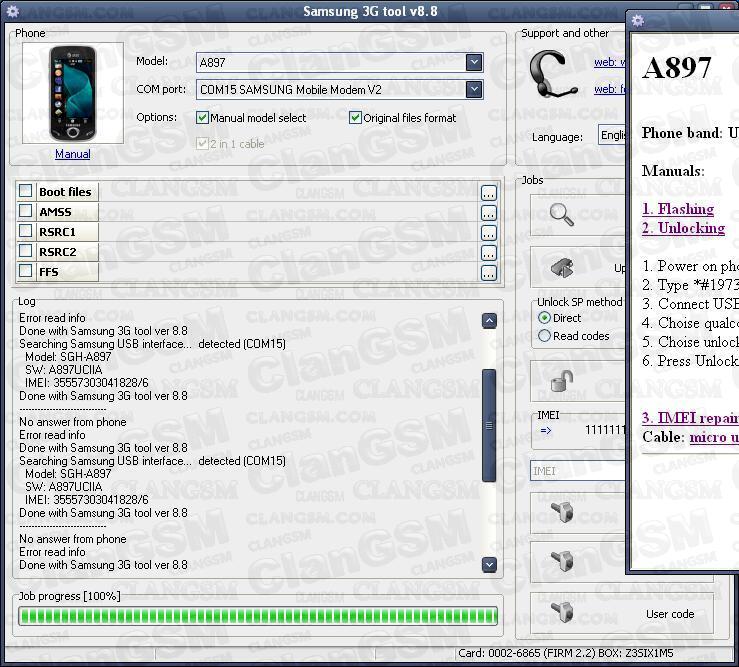The height and width of the screenshot is (667, 739).
Task: Browse for AMSS file with ellipsis button
Action: point(489,214)
